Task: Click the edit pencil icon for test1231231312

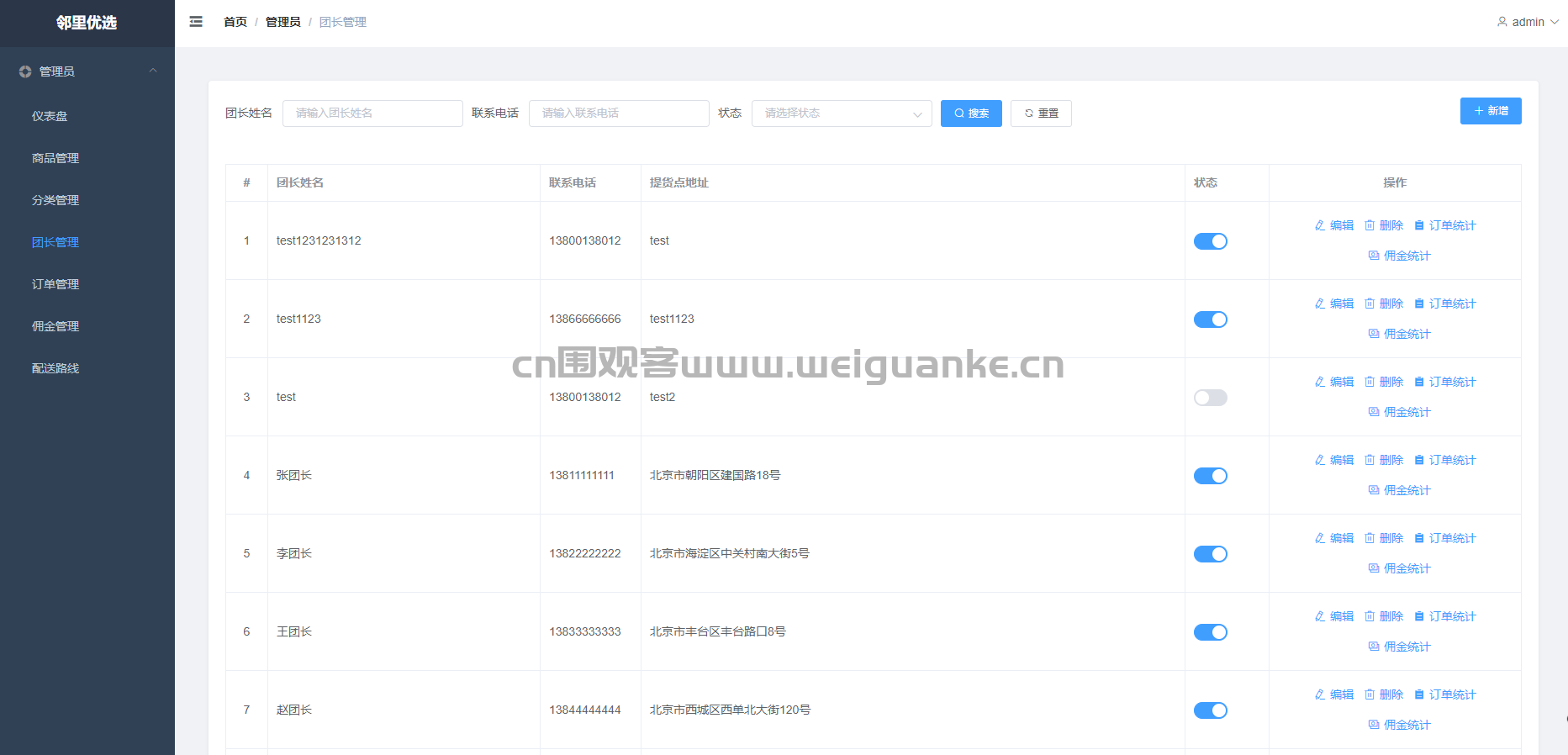Action: click(x=1320, y=225)
